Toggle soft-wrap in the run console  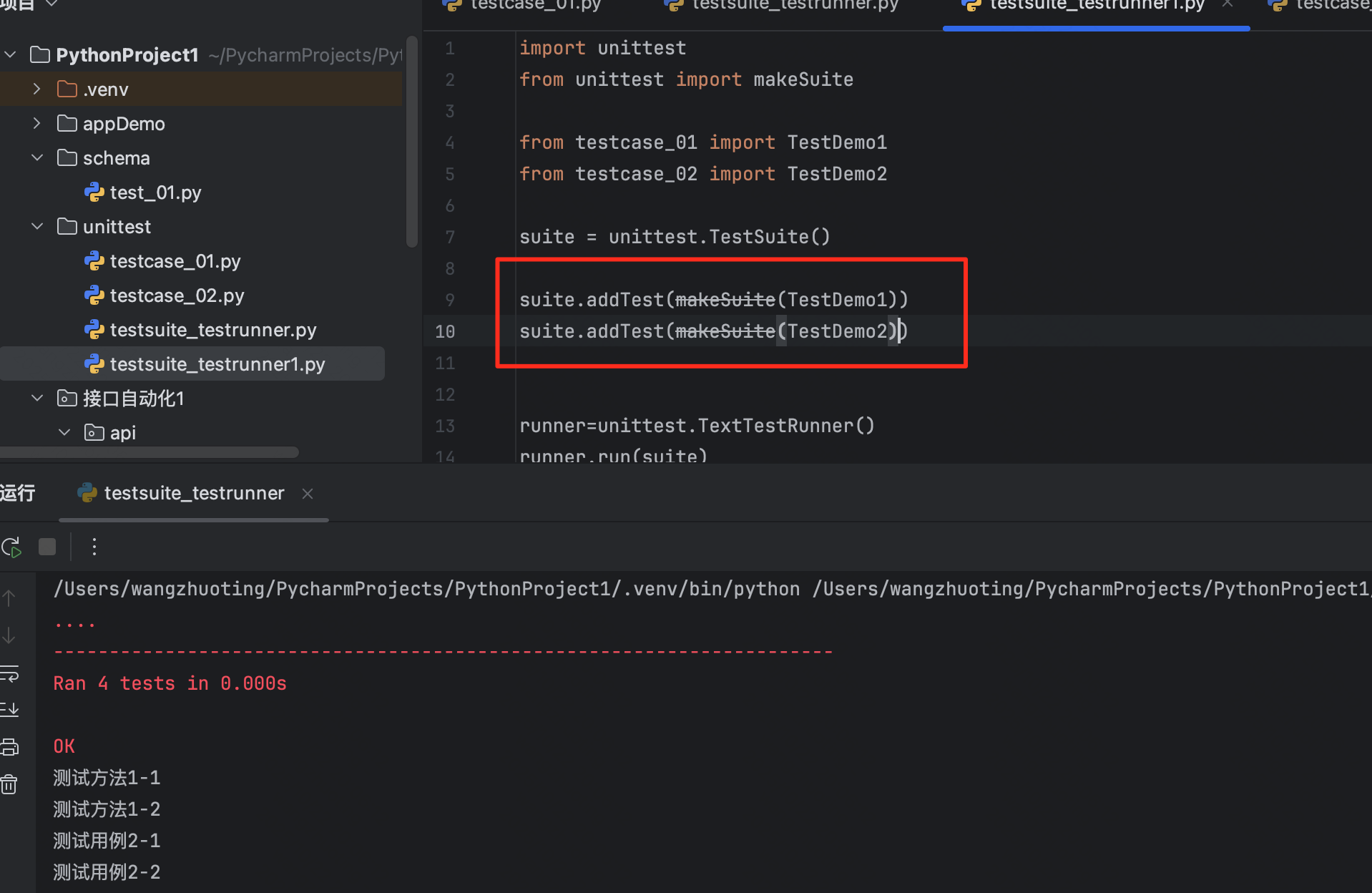pos(9,673)
